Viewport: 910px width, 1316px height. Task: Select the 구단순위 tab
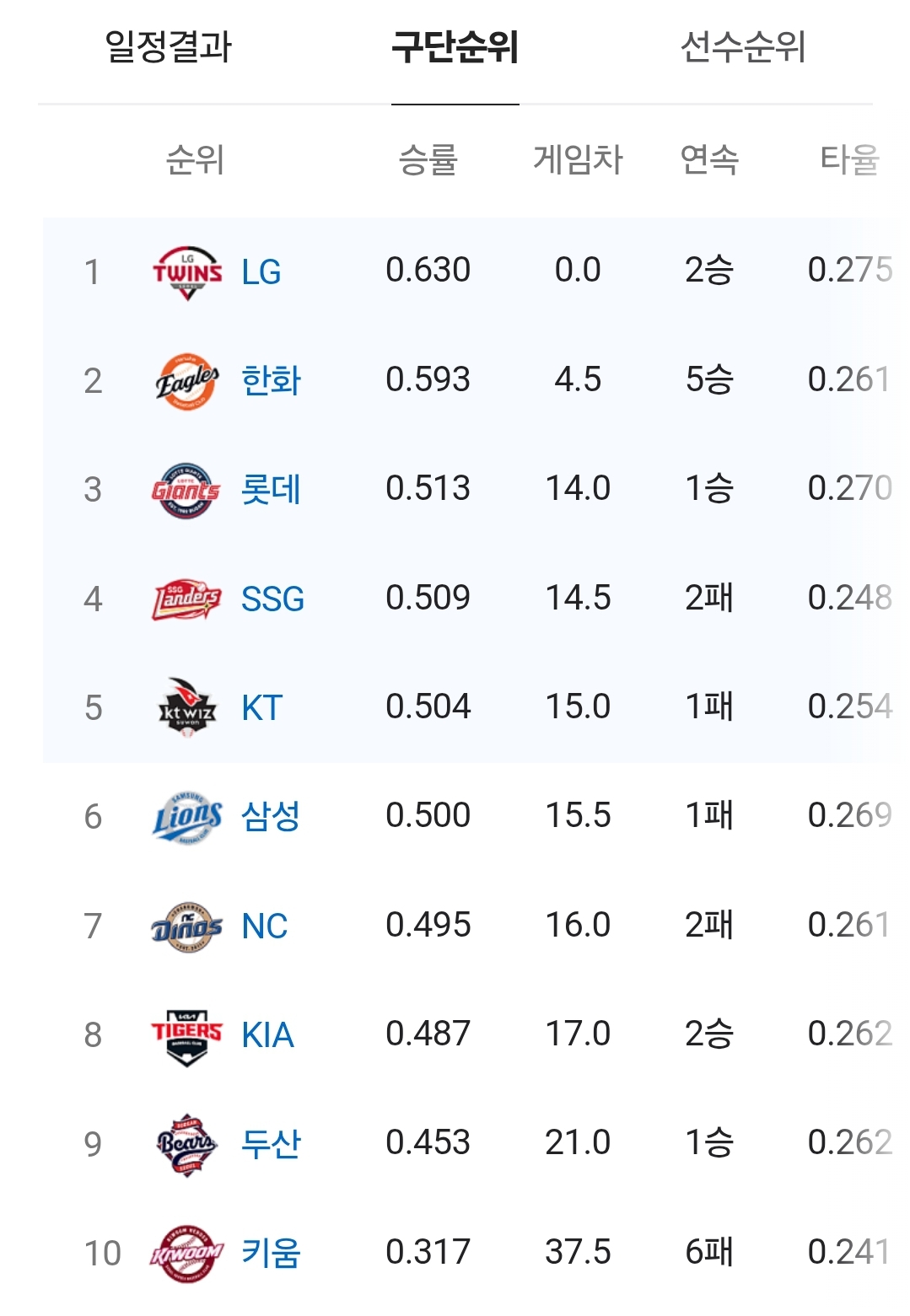tap(455, 47)
